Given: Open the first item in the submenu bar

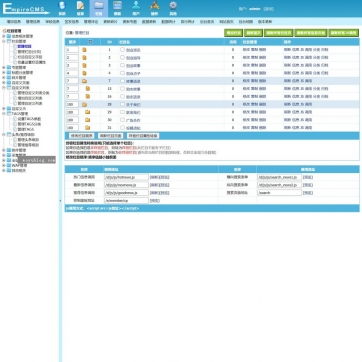Looking at the screenshot, I should point(14,22).
